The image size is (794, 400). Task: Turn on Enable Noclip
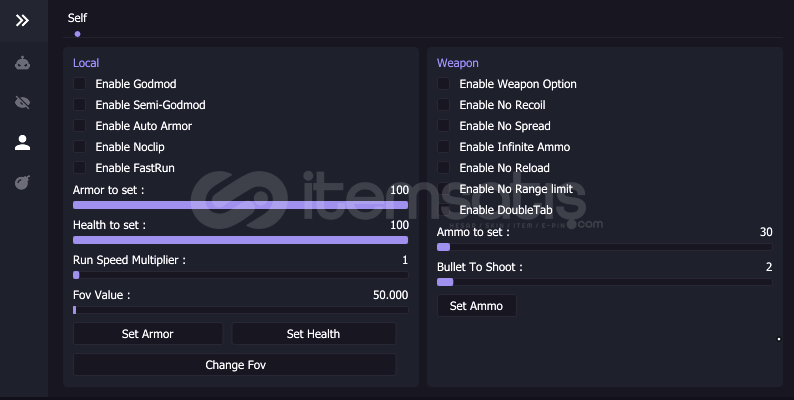pos(80,147)
